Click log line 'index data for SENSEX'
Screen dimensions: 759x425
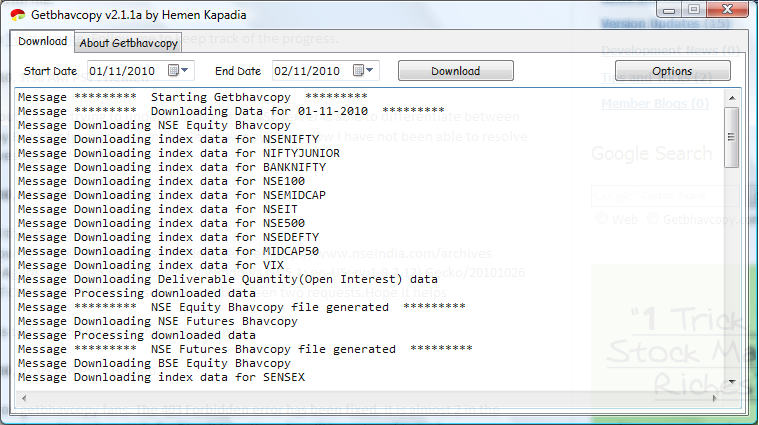(x=161, y=378)
